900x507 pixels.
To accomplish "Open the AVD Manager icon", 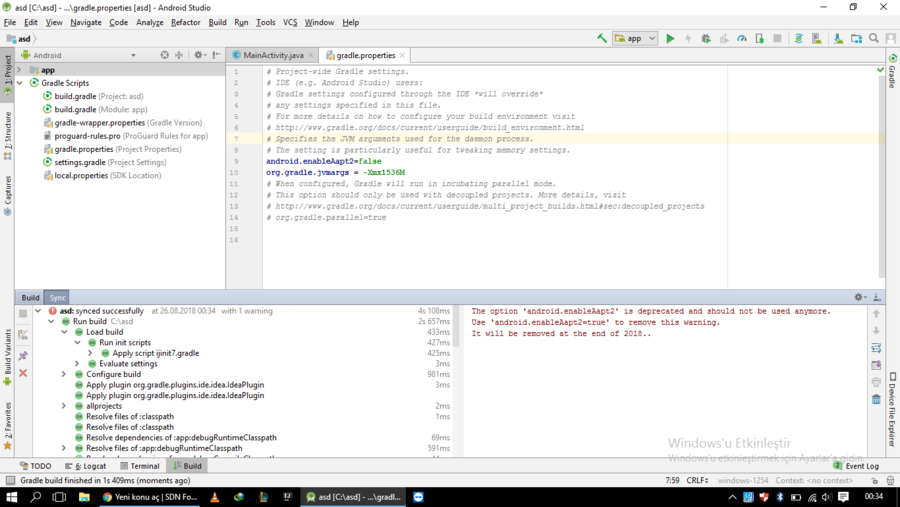I will (816, 38).
